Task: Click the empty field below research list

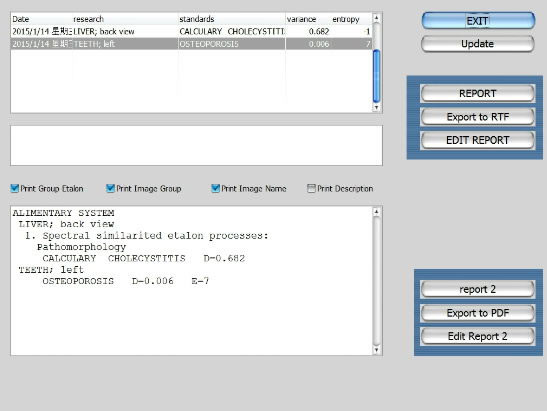Action: tap(196, 145)
